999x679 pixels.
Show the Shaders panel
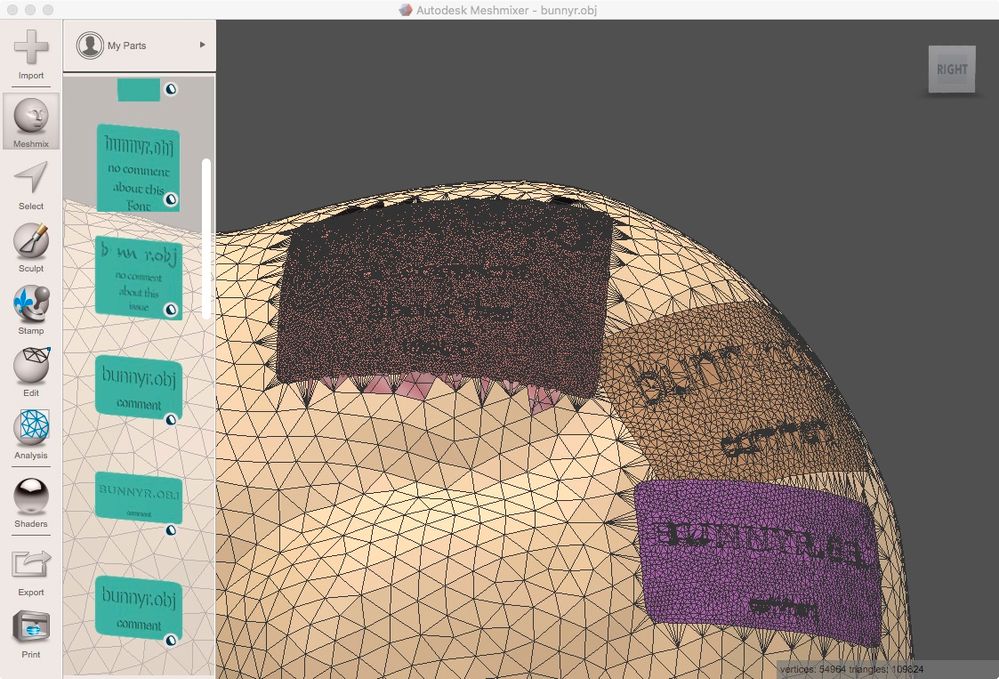(x=31, y=503)
